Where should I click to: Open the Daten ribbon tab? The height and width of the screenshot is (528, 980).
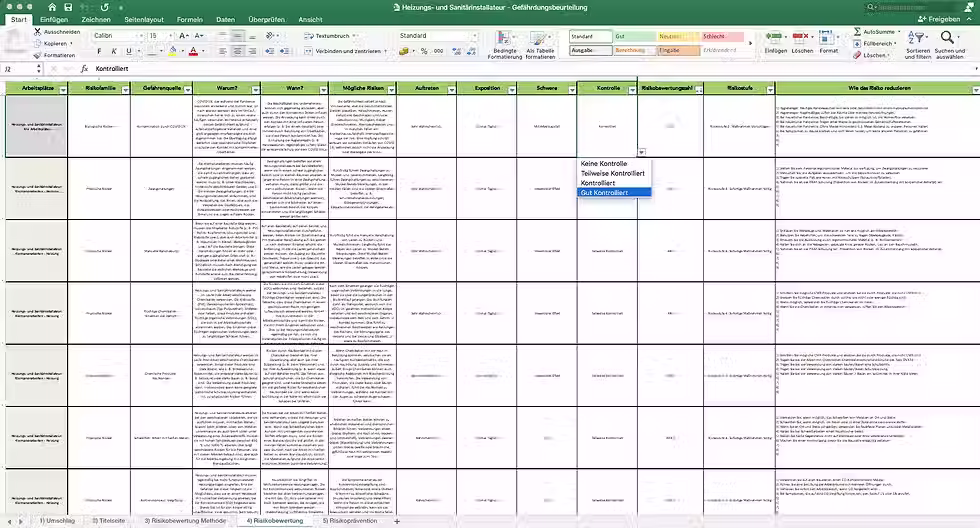[226, 19]
